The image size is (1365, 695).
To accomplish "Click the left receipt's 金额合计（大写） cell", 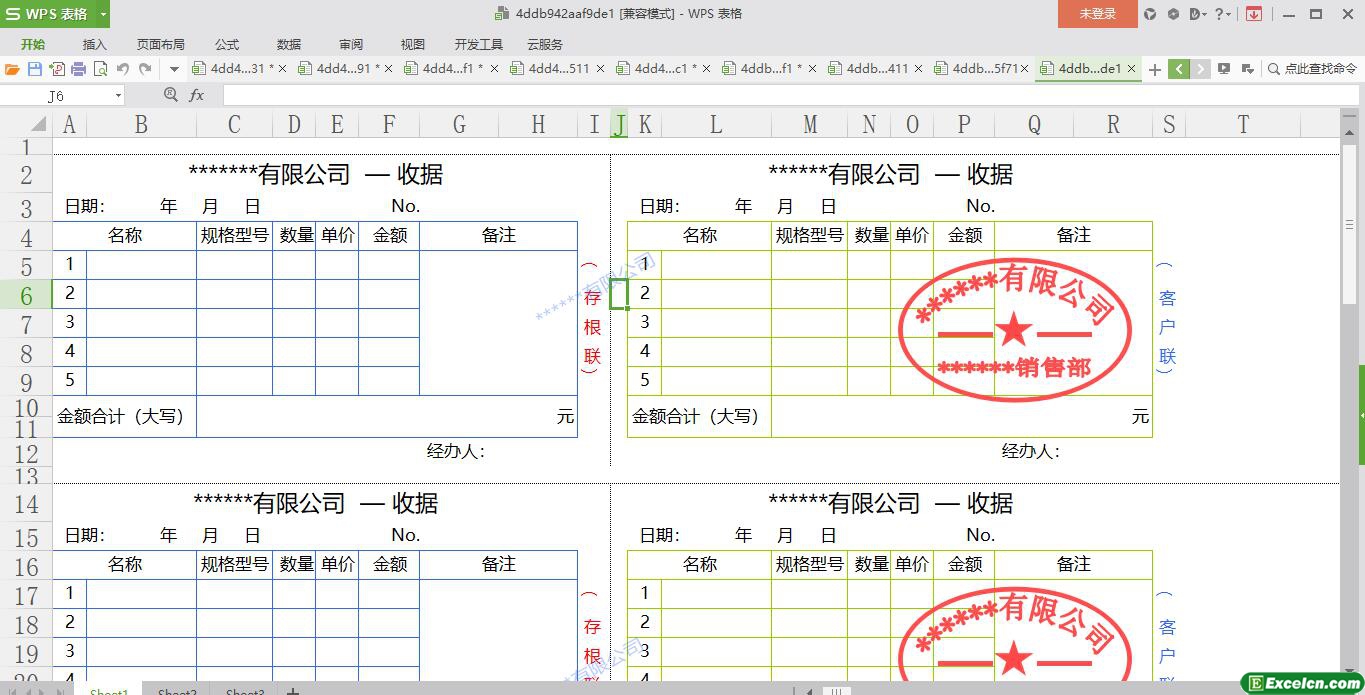I will (125, 416).
